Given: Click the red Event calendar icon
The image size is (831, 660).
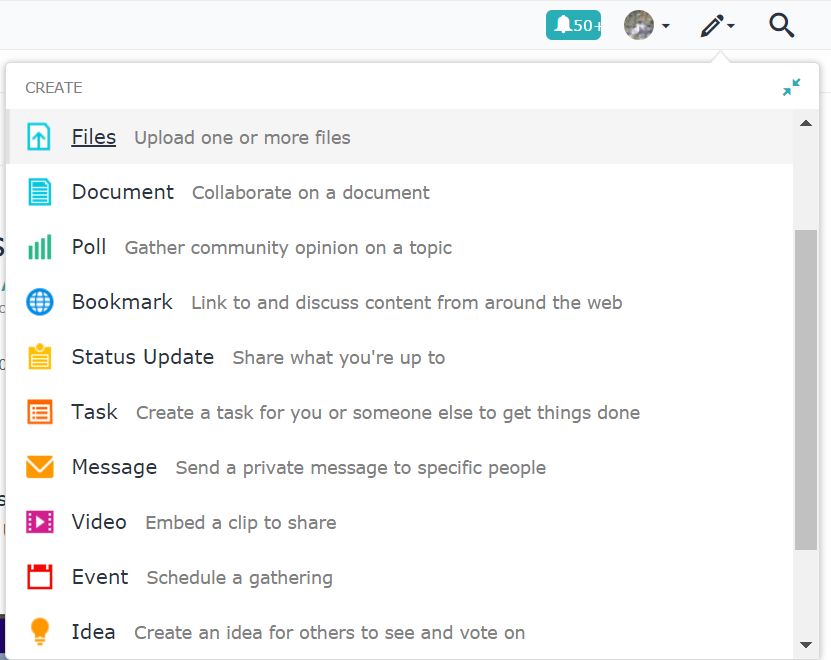Looking at the screenshot, I should (40, 577).
